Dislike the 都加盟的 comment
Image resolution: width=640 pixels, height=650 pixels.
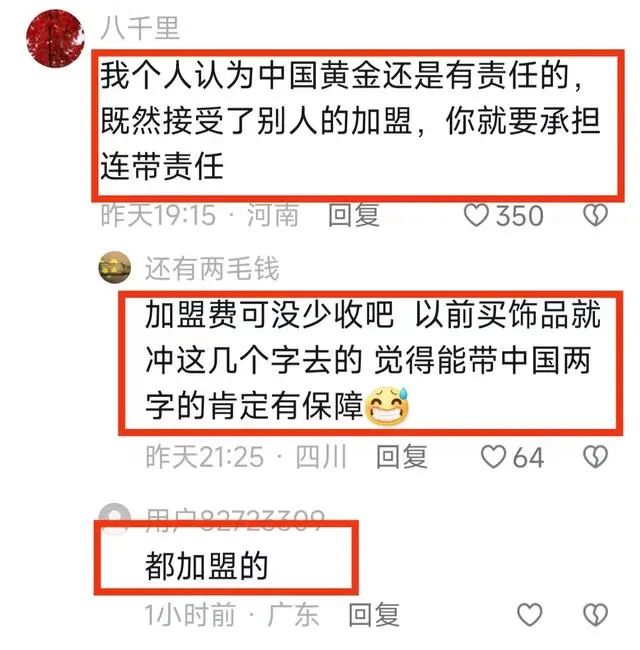click(595, 614)
